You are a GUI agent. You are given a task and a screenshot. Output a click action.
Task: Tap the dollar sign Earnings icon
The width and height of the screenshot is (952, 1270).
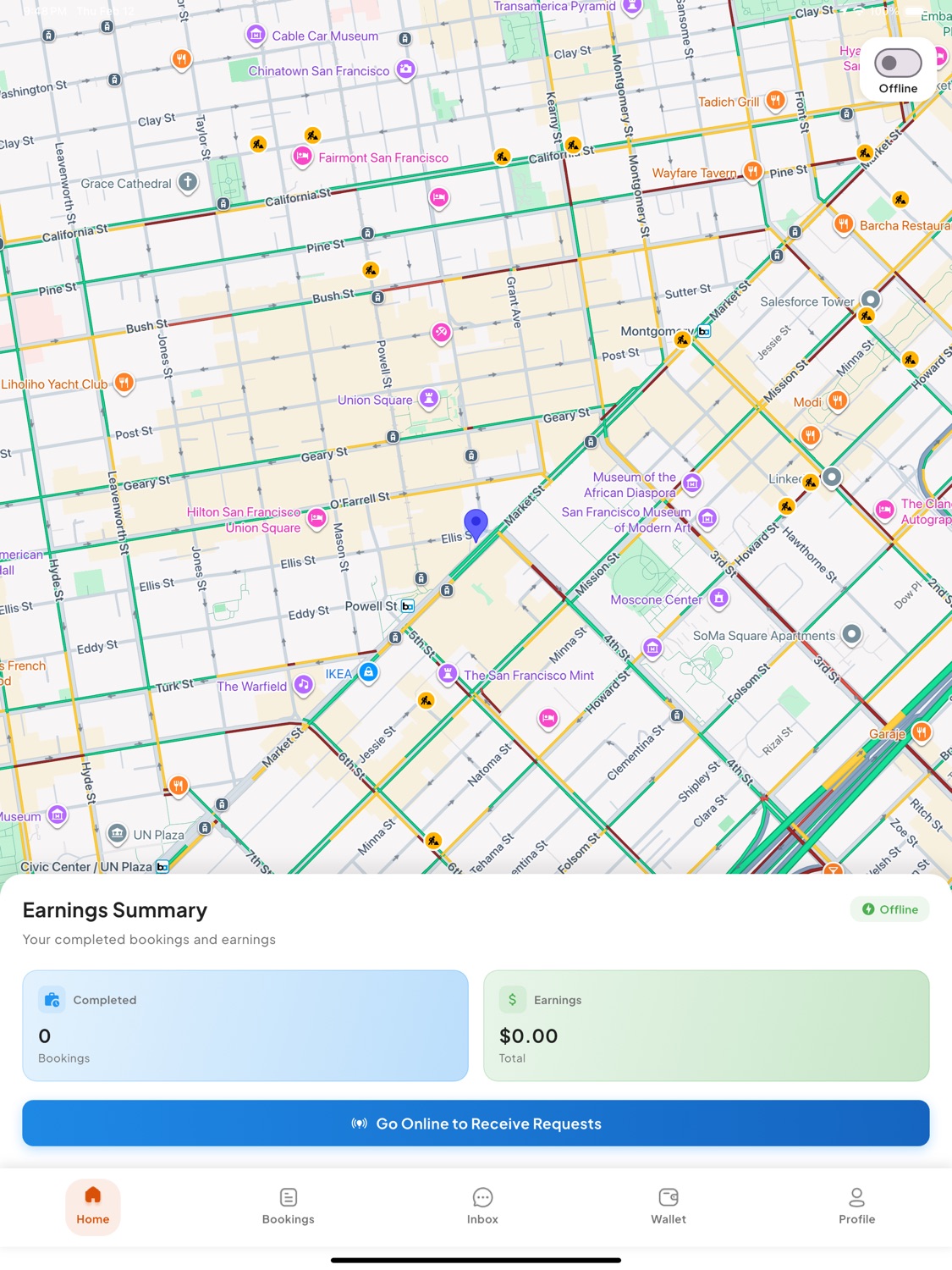[512, 1000]
